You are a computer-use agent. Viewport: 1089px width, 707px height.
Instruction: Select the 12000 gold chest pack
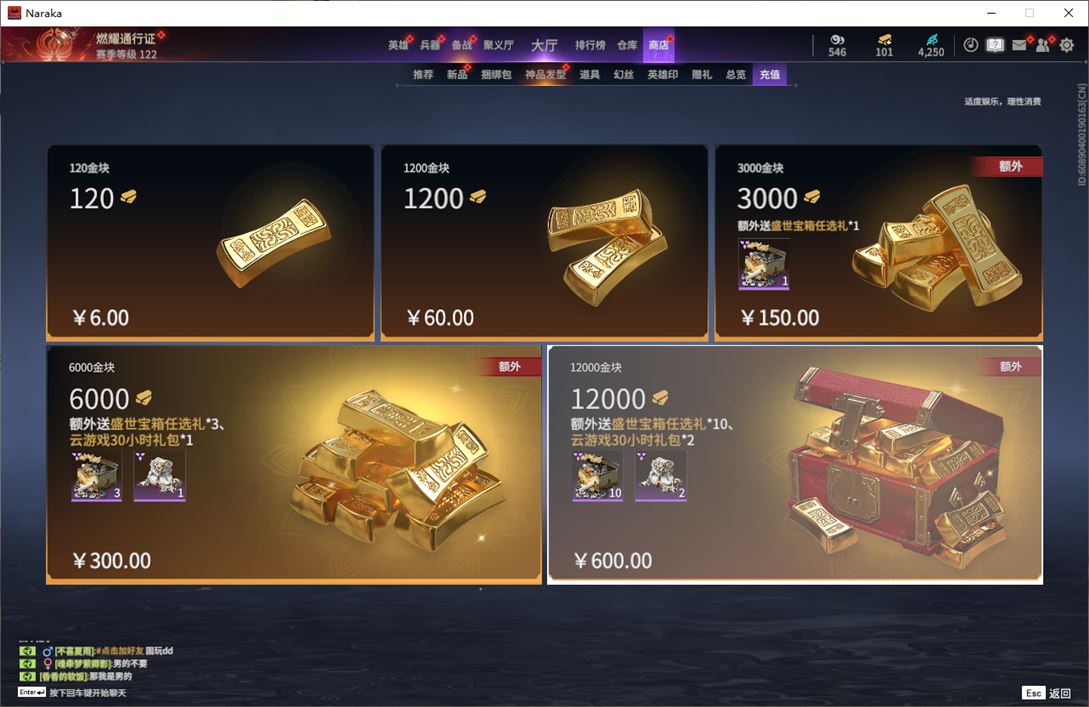795,465
